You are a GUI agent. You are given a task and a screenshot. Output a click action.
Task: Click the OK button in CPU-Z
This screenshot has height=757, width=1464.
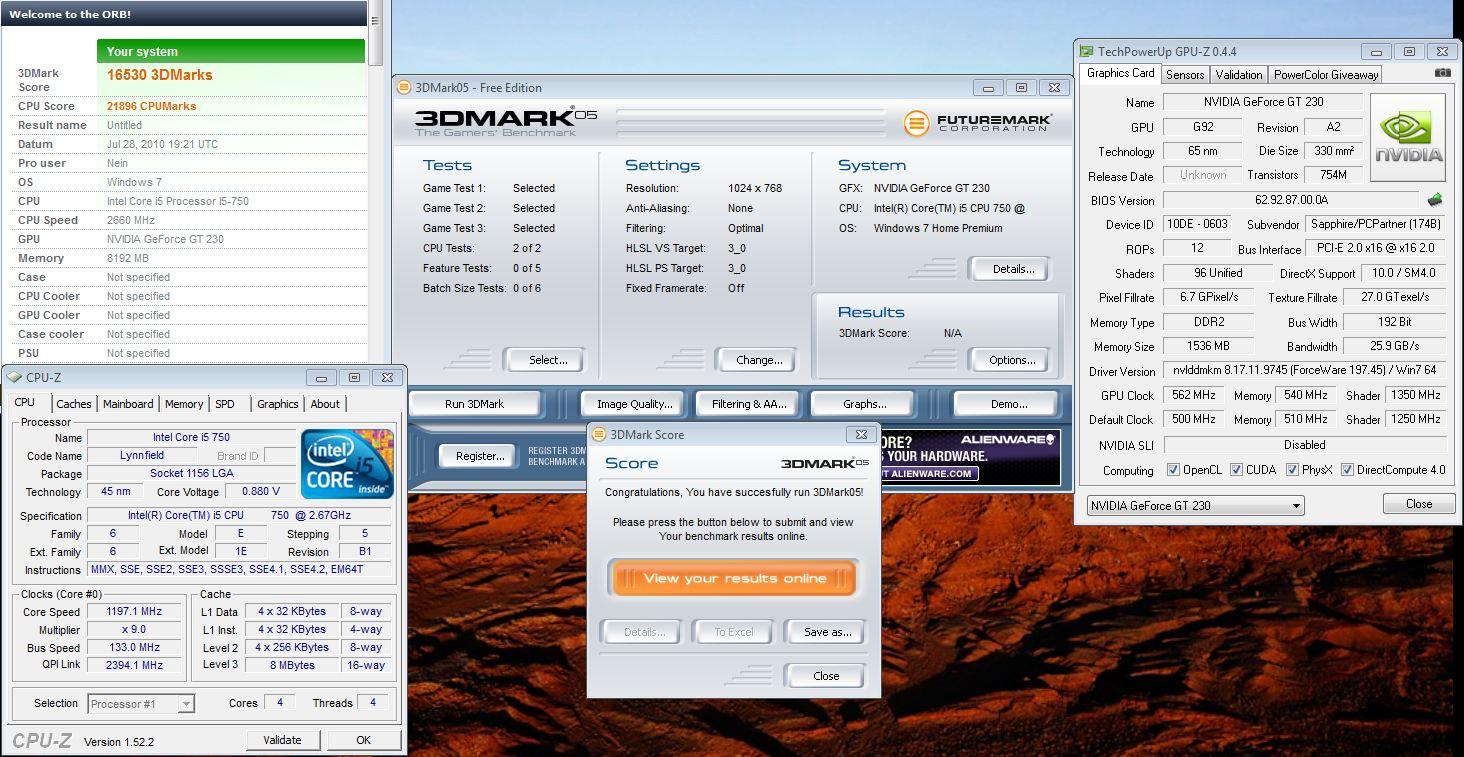coord(363,740)
